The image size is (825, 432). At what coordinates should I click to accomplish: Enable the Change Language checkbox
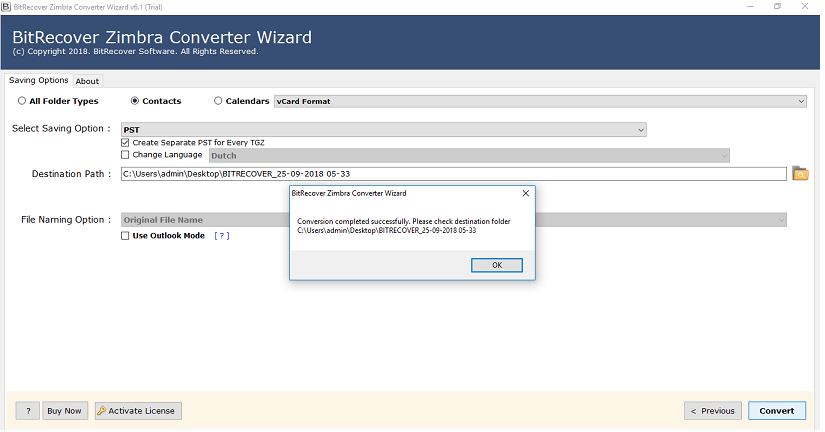pyautogui.click(x=125, y=155)
